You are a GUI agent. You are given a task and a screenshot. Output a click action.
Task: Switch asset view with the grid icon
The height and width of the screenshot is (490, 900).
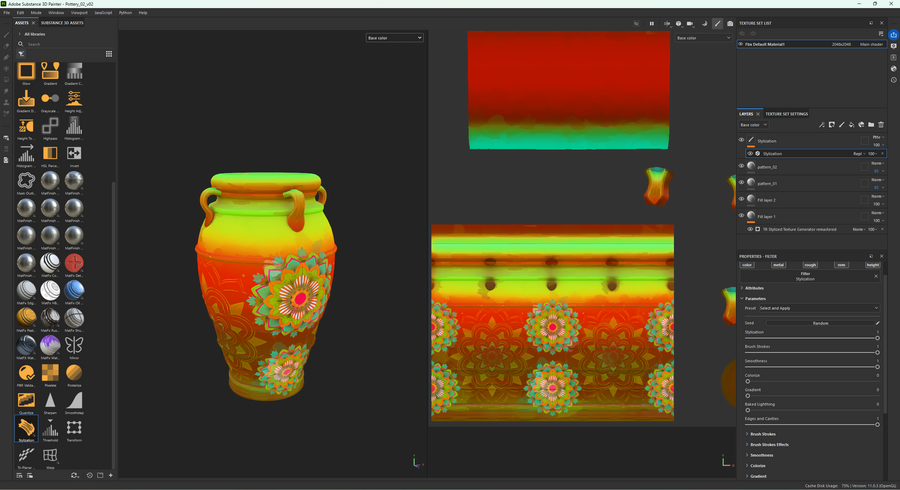coord(109,54)
